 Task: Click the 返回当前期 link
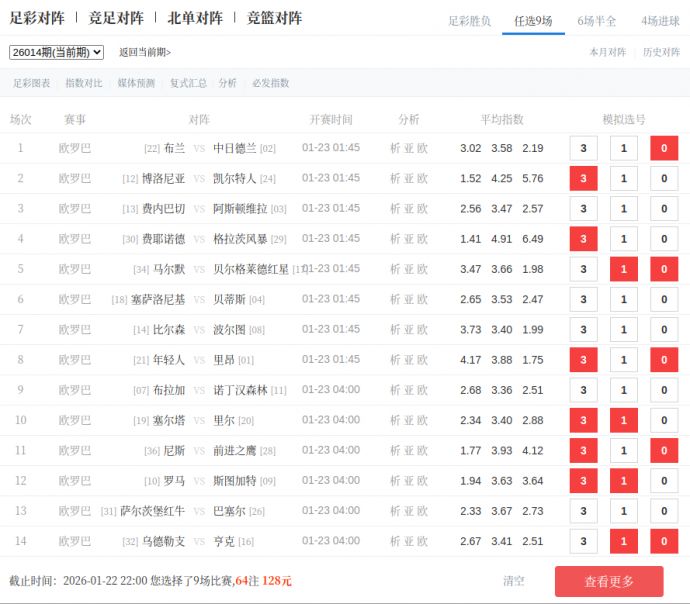click(145, 52)
